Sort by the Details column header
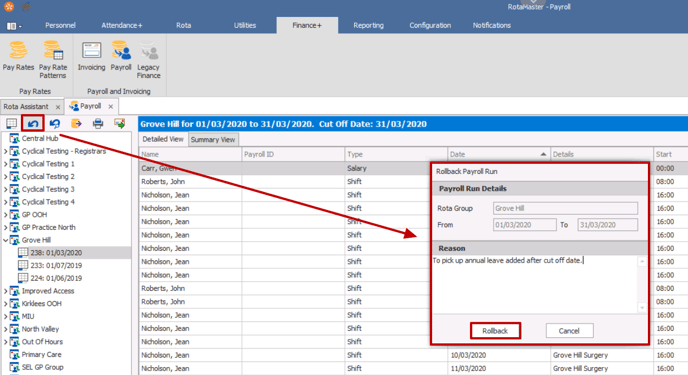 coord(602,154)
